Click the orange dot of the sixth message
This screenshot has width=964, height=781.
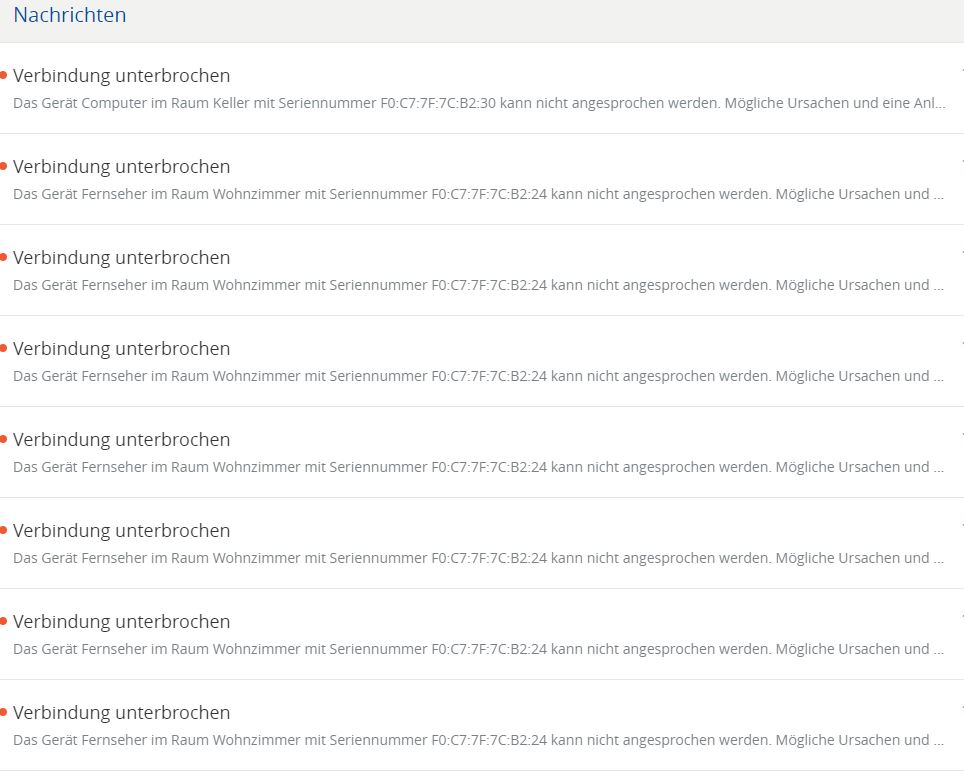click(4, 531)
